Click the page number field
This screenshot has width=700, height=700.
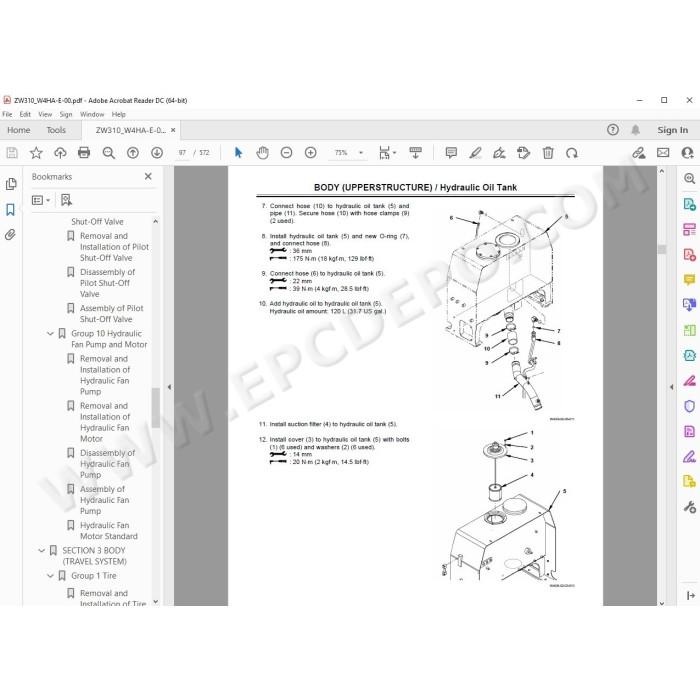tap(182, 153)
